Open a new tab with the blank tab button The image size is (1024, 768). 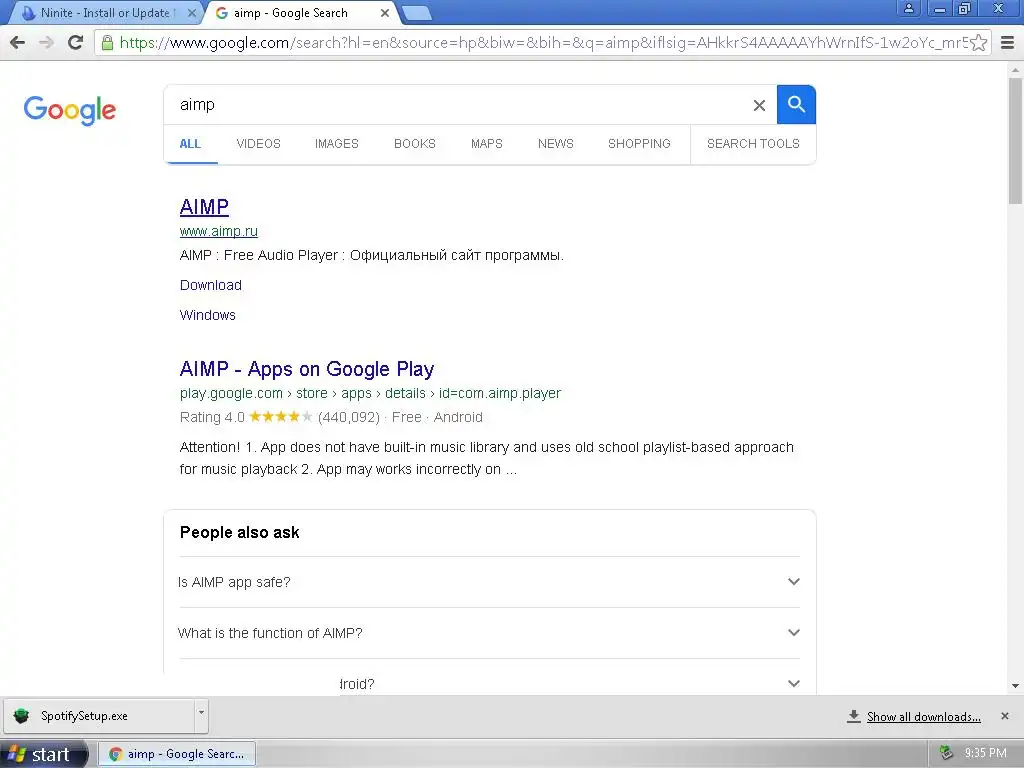tap(416, 13)
